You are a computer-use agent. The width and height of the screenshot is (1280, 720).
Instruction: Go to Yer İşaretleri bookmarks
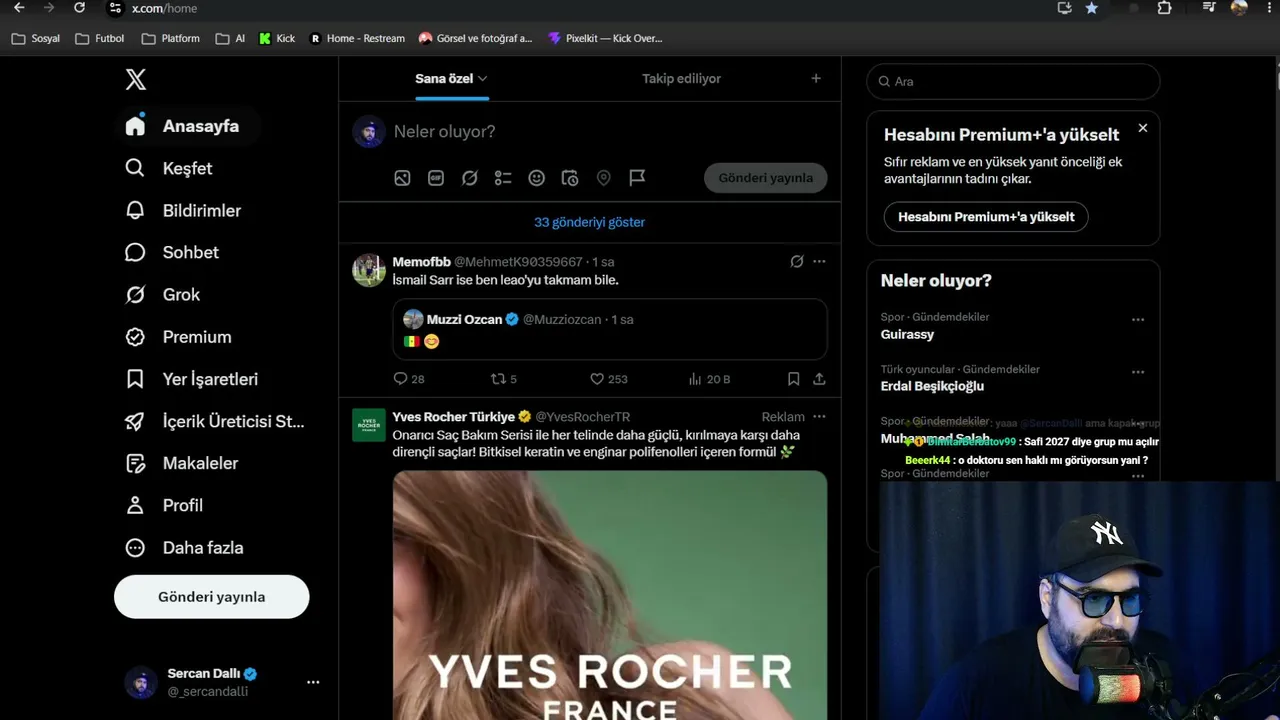[x=192, y=379]
